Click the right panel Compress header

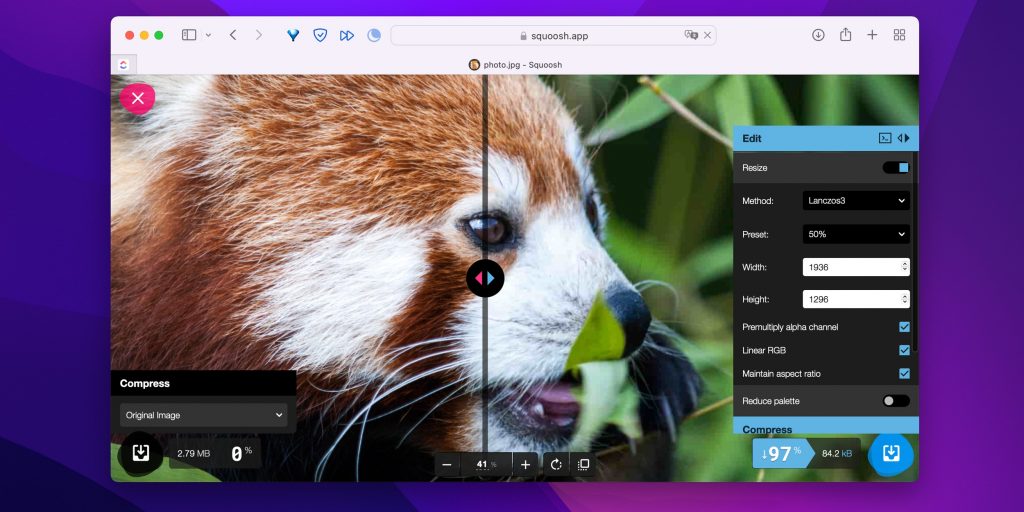pos(825,426)
